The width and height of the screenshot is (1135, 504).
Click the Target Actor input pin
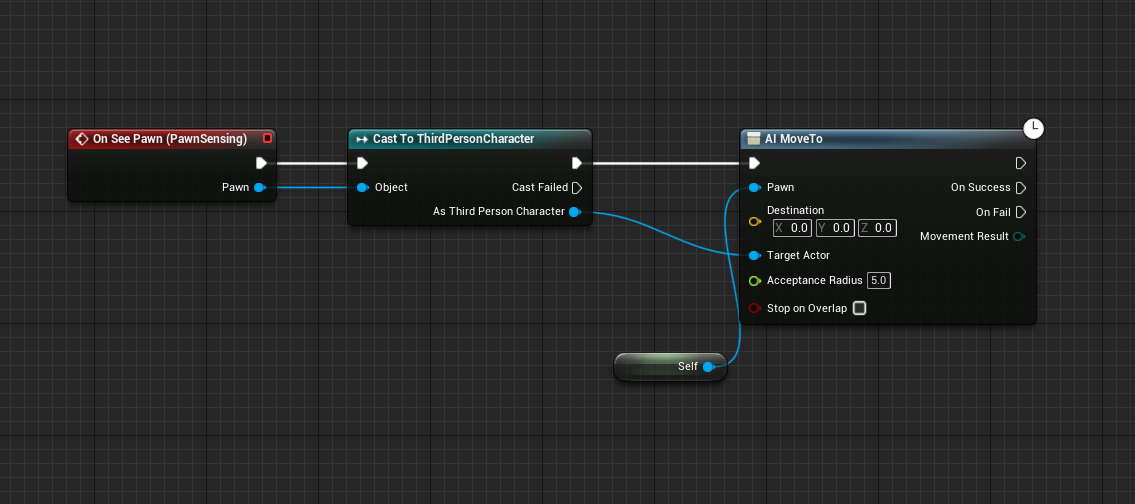pyautogui.click(x=754, y=256)
